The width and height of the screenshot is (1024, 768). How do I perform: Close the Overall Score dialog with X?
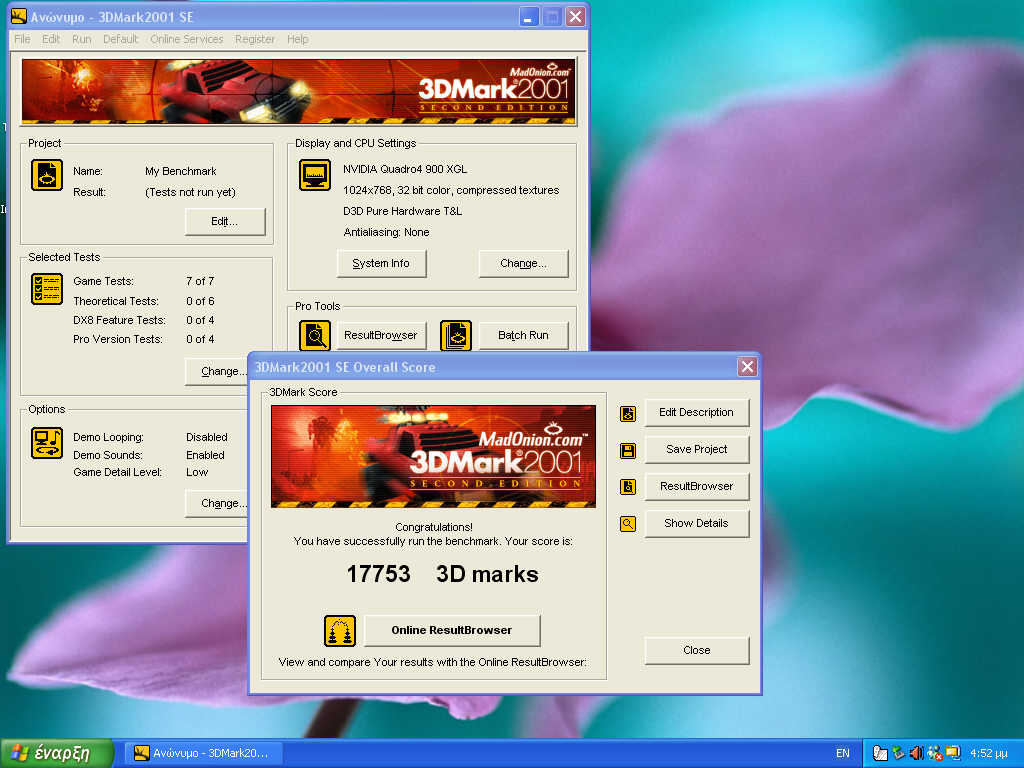tap(747, 367)
